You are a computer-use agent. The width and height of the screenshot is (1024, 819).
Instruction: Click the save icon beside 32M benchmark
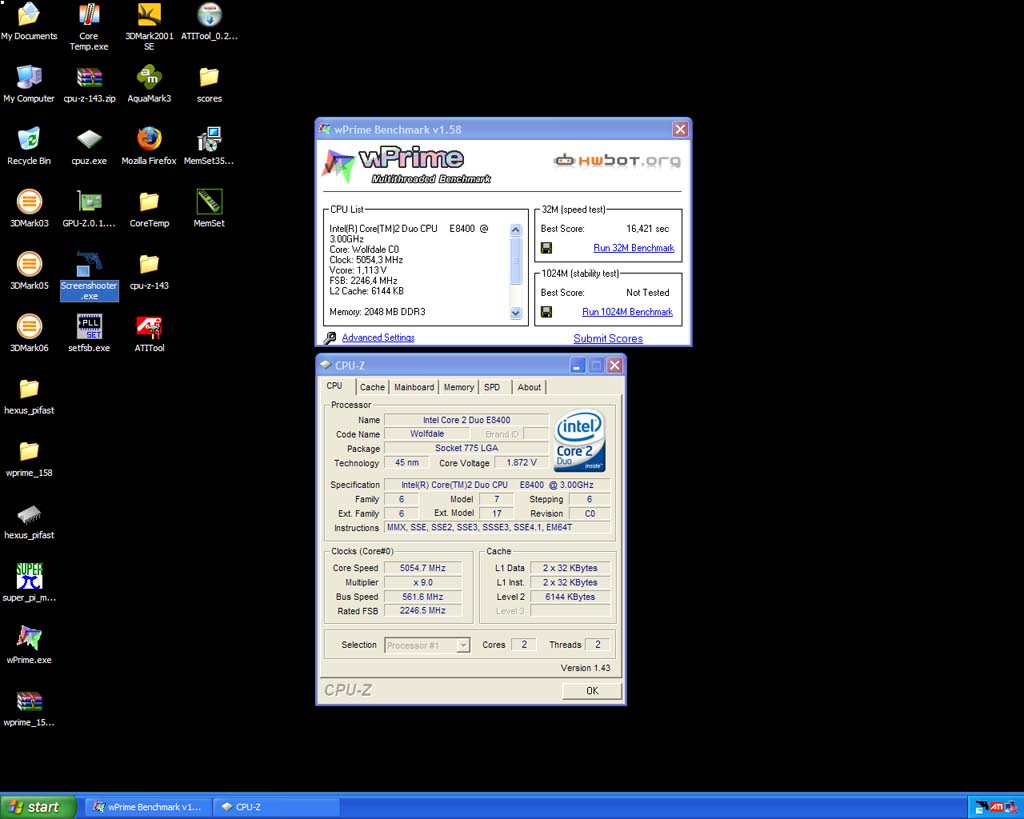tap(547, 248)
